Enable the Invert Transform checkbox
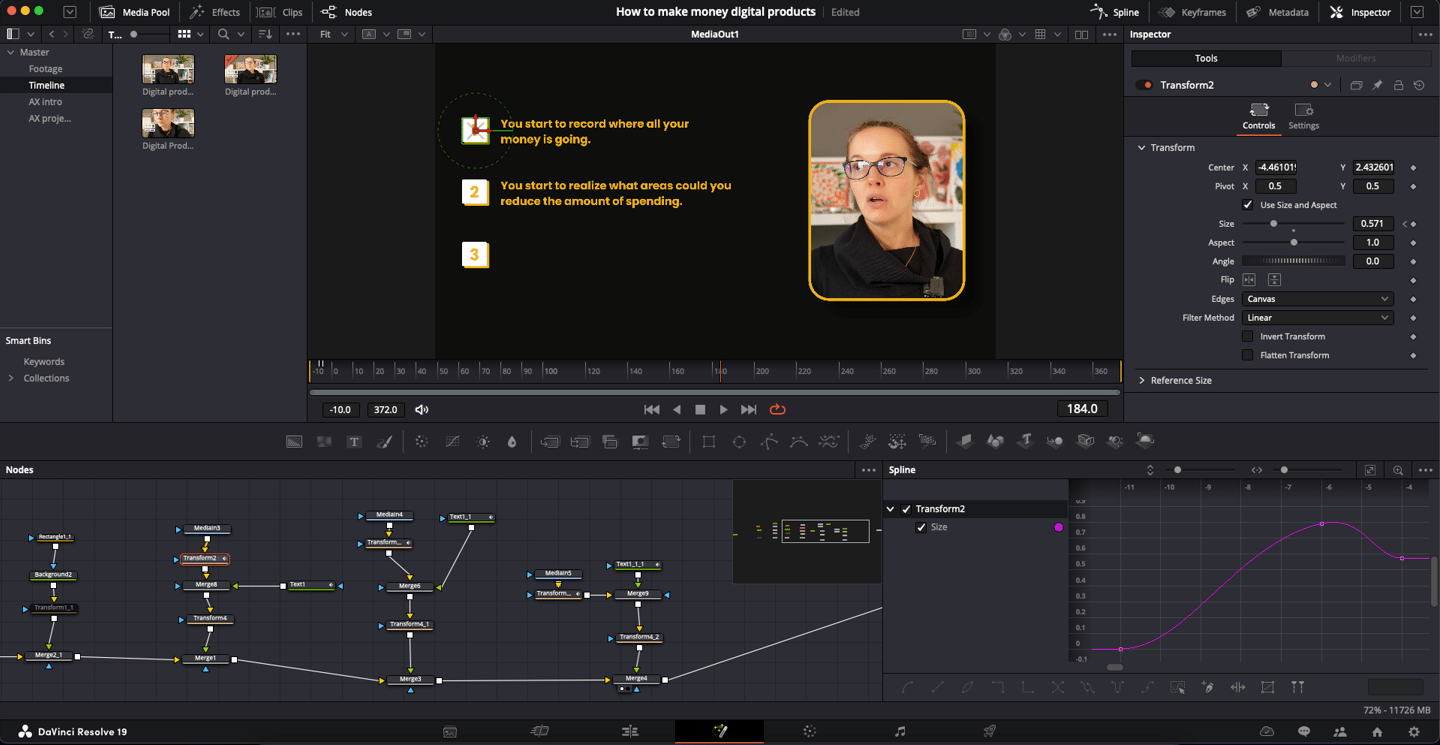Image resolution: width=1440 pixels, height=745 pixels. point(1248,337)
